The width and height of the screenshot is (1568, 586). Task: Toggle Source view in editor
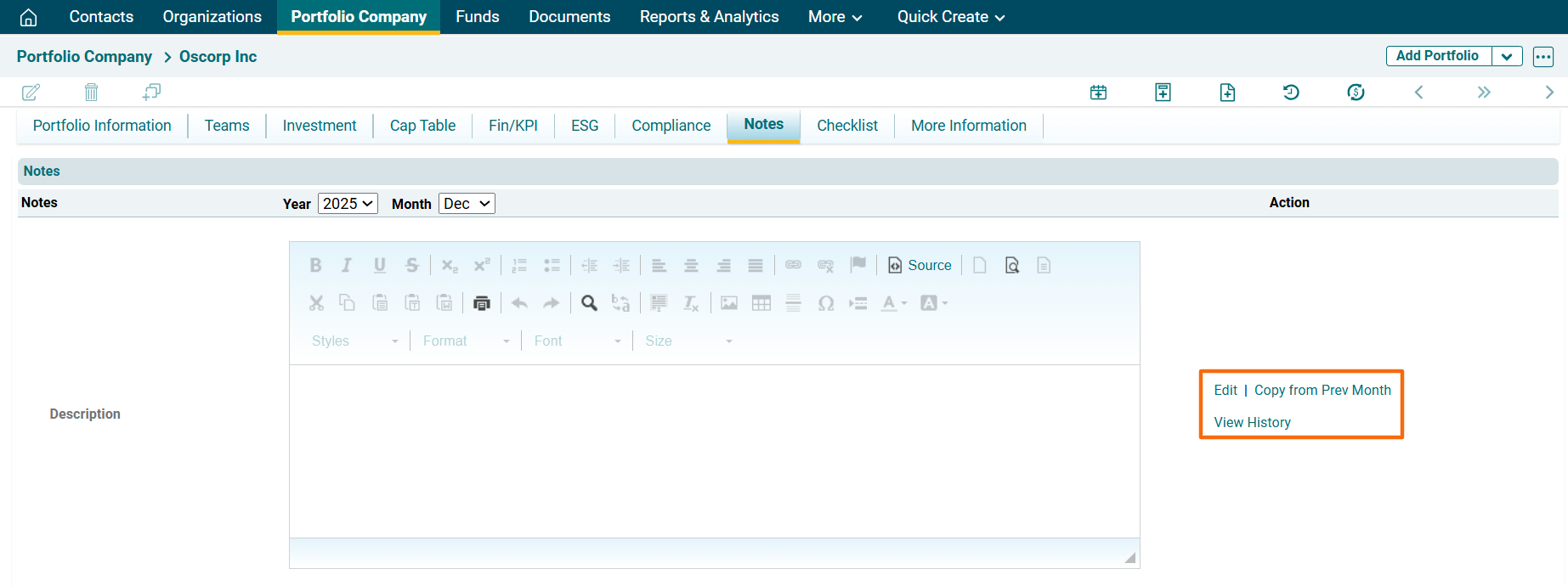[x=920, y=266]
